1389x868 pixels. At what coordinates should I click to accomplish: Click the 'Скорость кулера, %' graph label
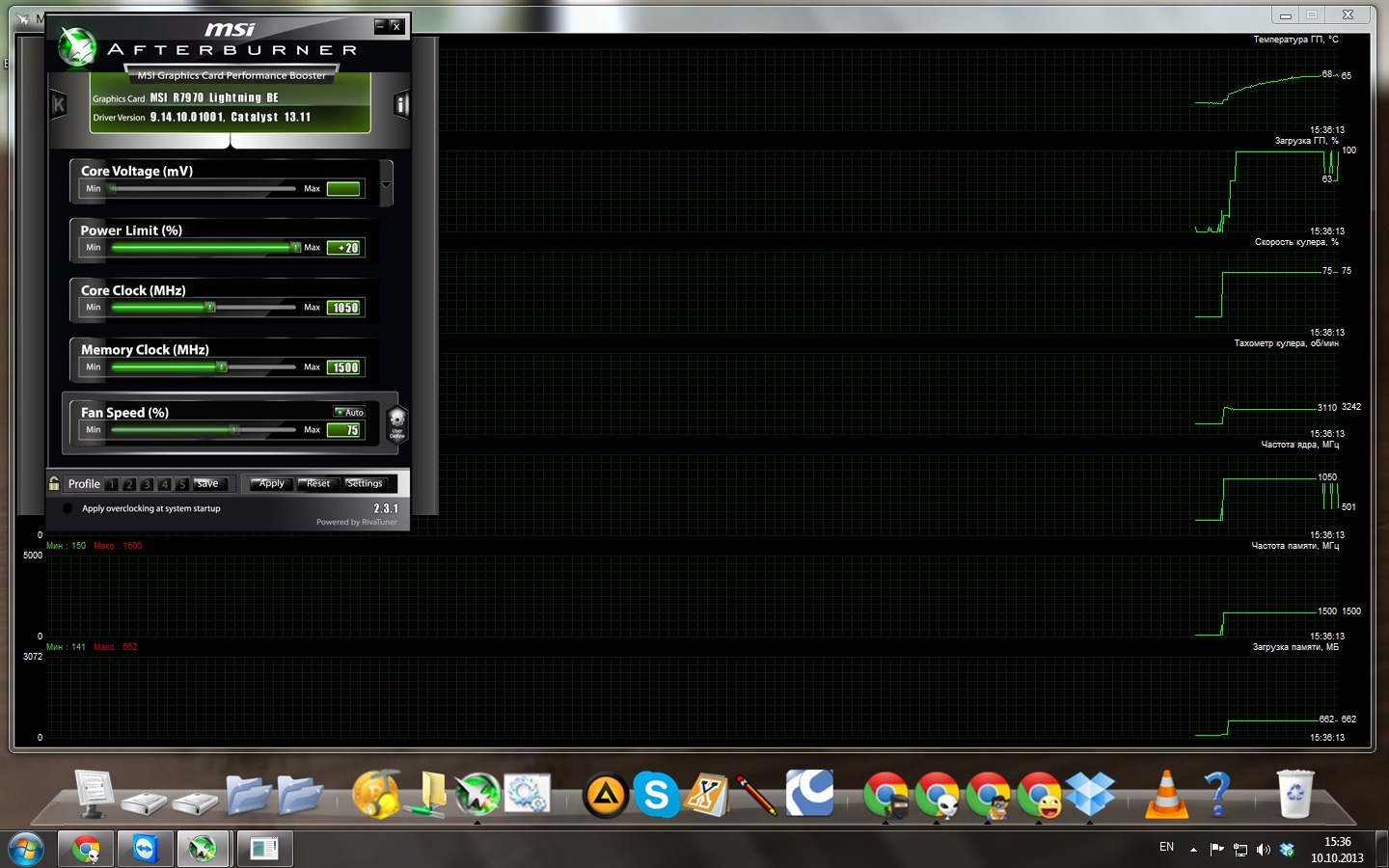1296,242
